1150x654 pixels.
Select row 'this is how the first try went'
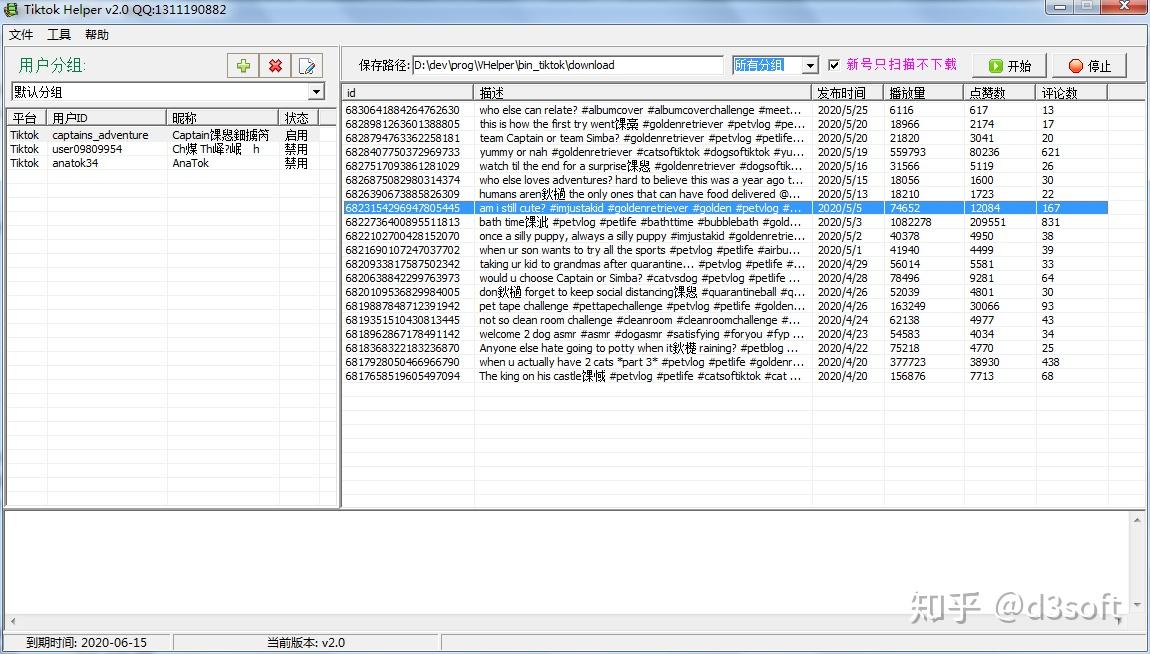[725, 124]
